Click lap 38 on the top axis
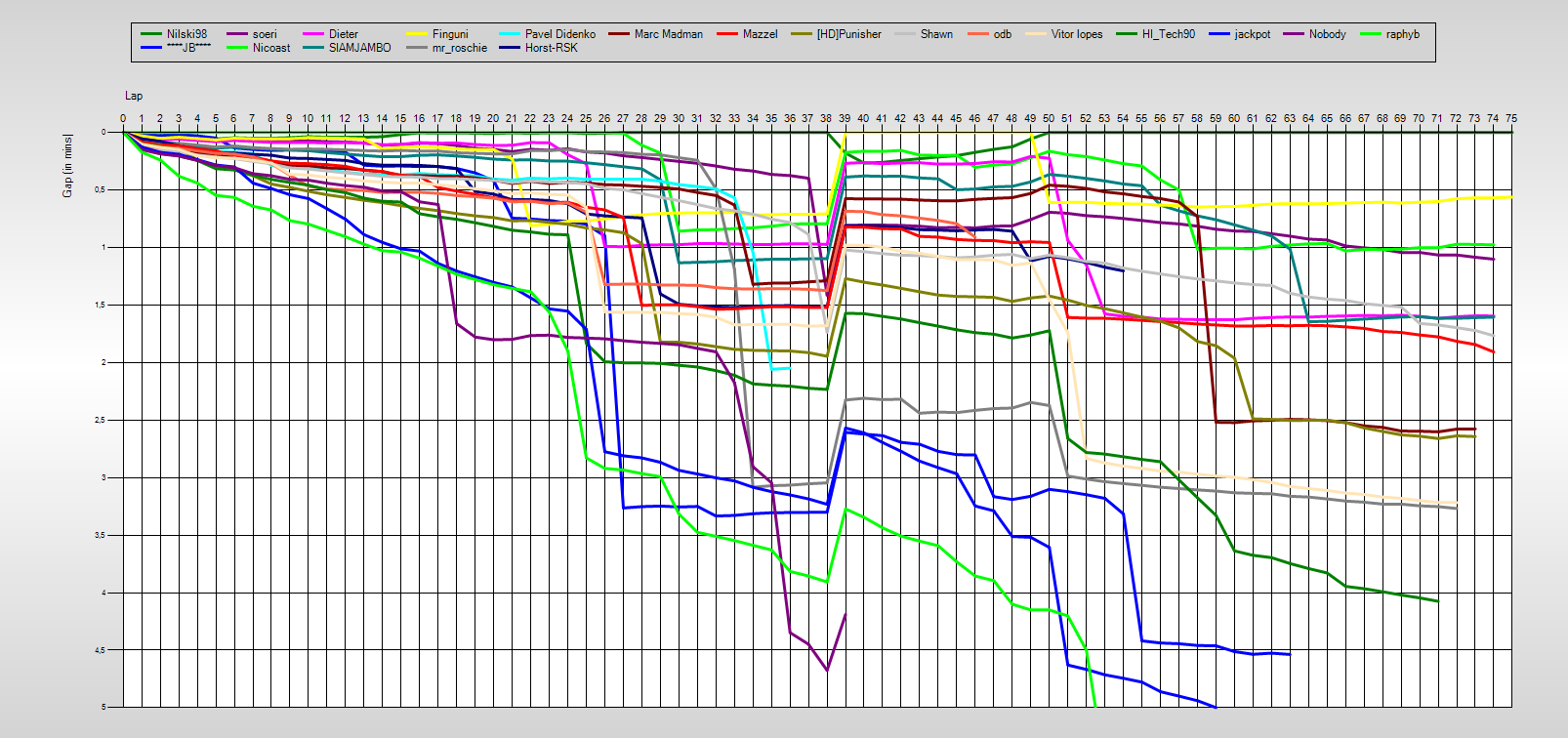1568x738 pixels. point(826,118)
